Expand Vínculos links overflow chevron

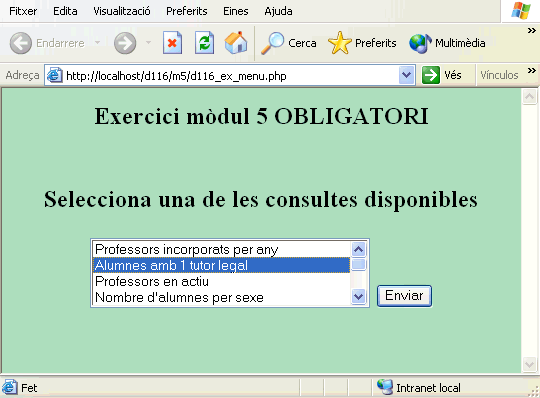(x=532, y=71)
